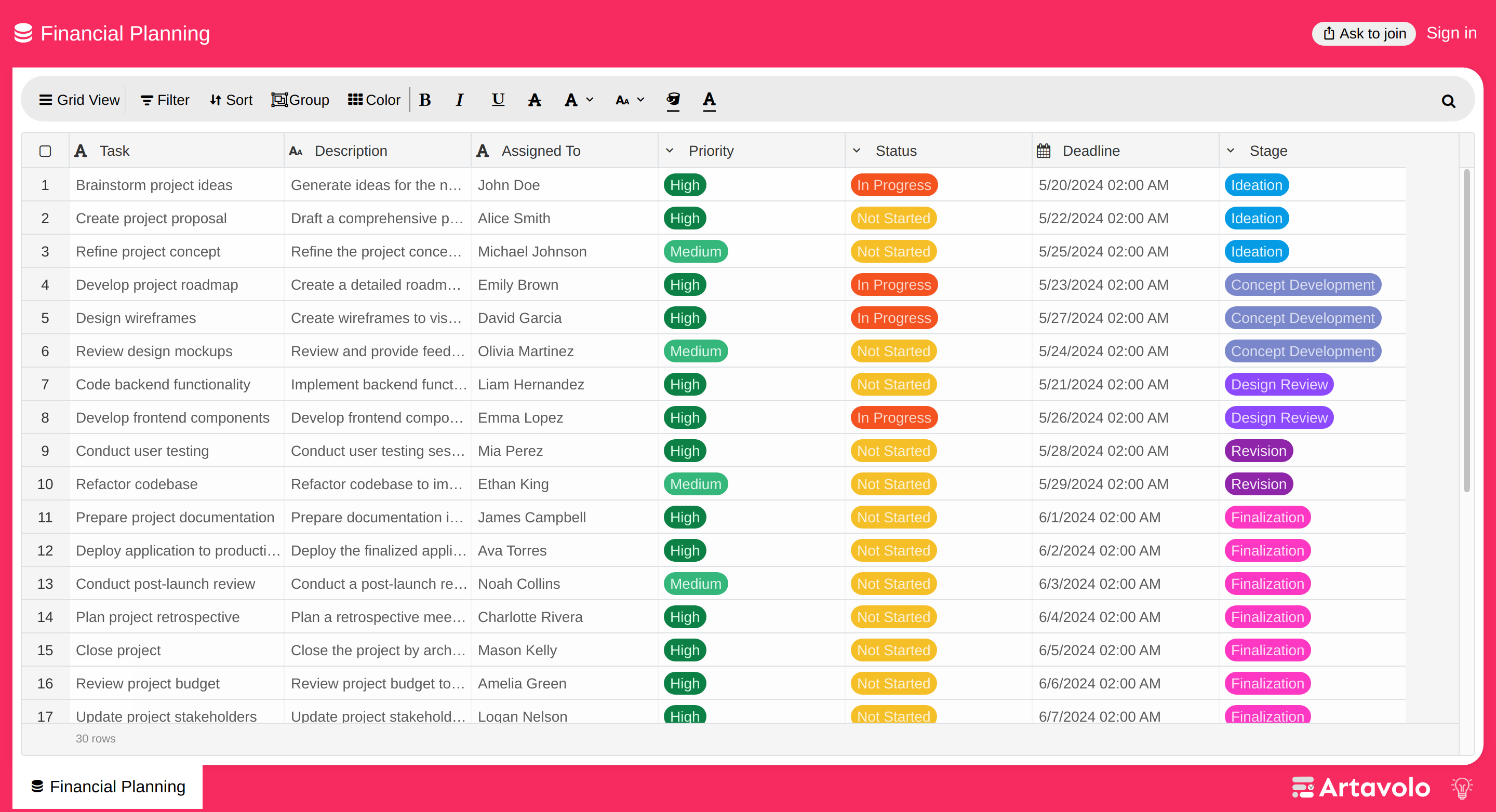The image size is (1496, 812).
Task: Click the Finalization tag for Close project
Action: [1267, 650]
